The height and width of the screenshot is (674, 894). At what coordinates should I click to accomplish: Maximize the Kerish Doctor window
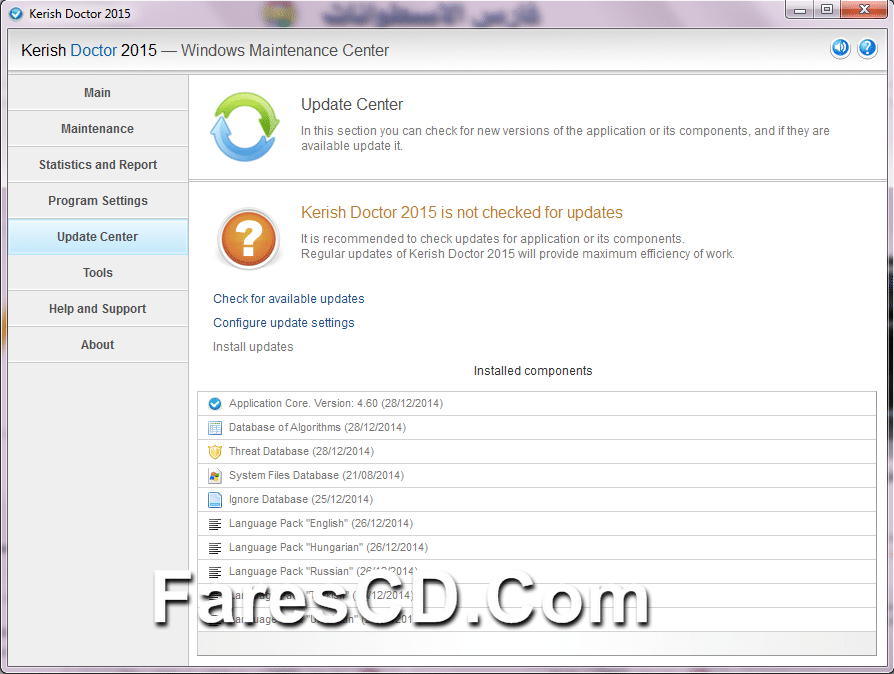827,10
